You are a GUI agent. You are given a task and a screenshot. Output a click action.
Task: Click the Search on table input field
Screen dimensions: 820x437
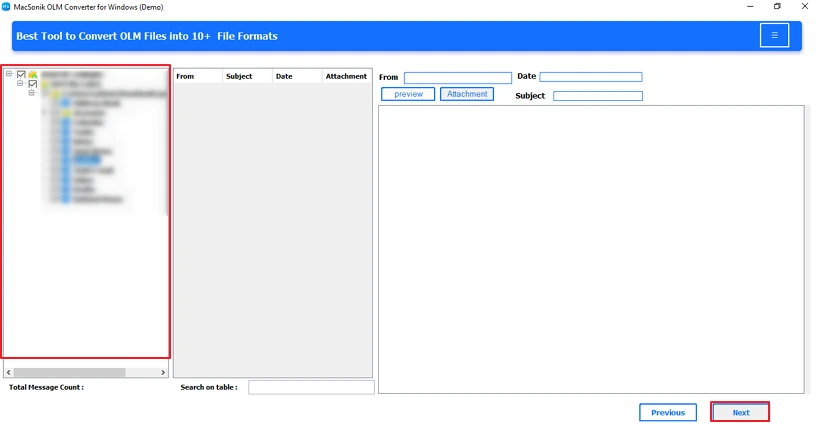coord(311,387)
